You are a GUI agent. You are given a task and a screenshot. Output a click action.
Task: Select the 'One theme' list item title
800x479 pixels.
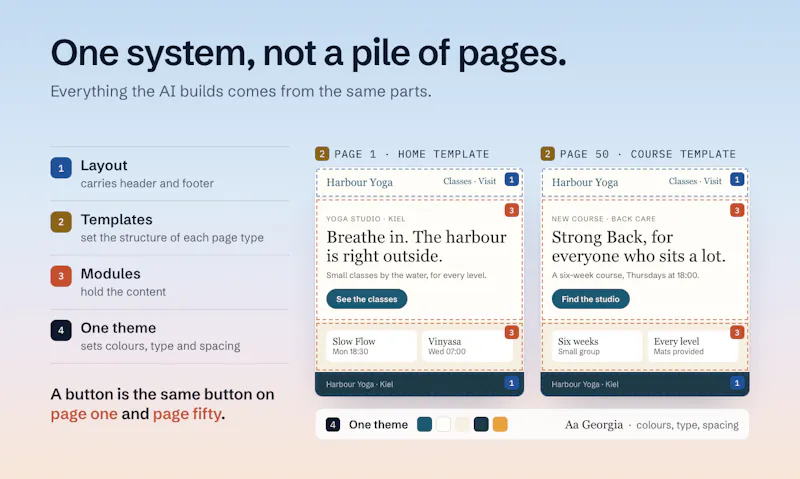118,328
